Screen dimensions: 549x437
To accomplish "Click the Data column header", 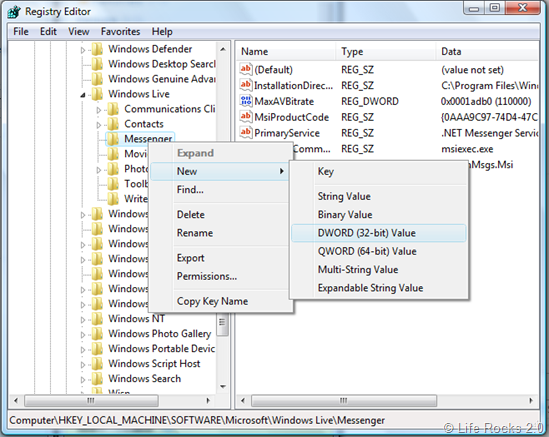I will [487, 51].
